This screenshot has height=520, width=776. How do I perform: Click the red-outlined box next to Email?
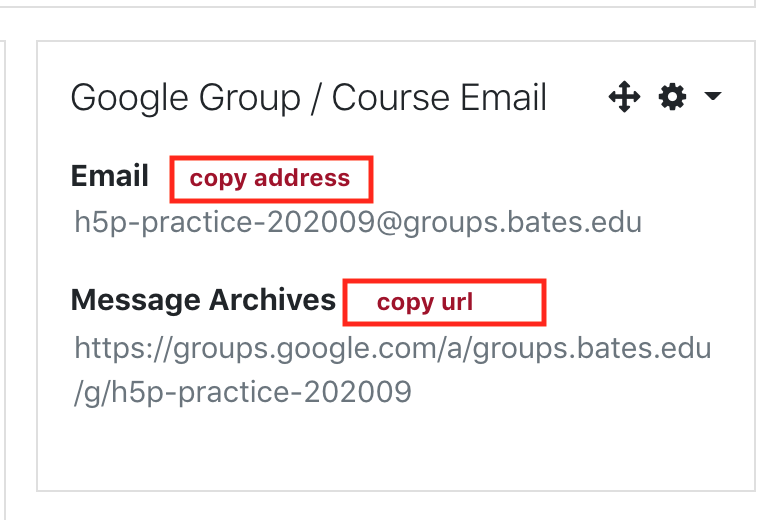(271, 179)
